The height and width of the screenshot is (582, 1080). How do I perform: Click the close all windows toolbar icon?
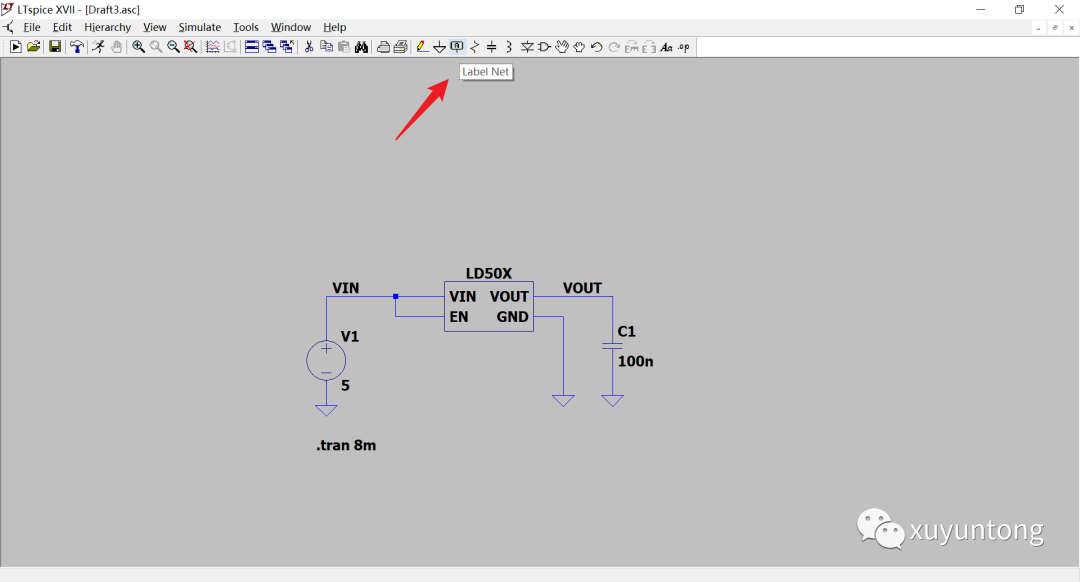pos(287,47)
